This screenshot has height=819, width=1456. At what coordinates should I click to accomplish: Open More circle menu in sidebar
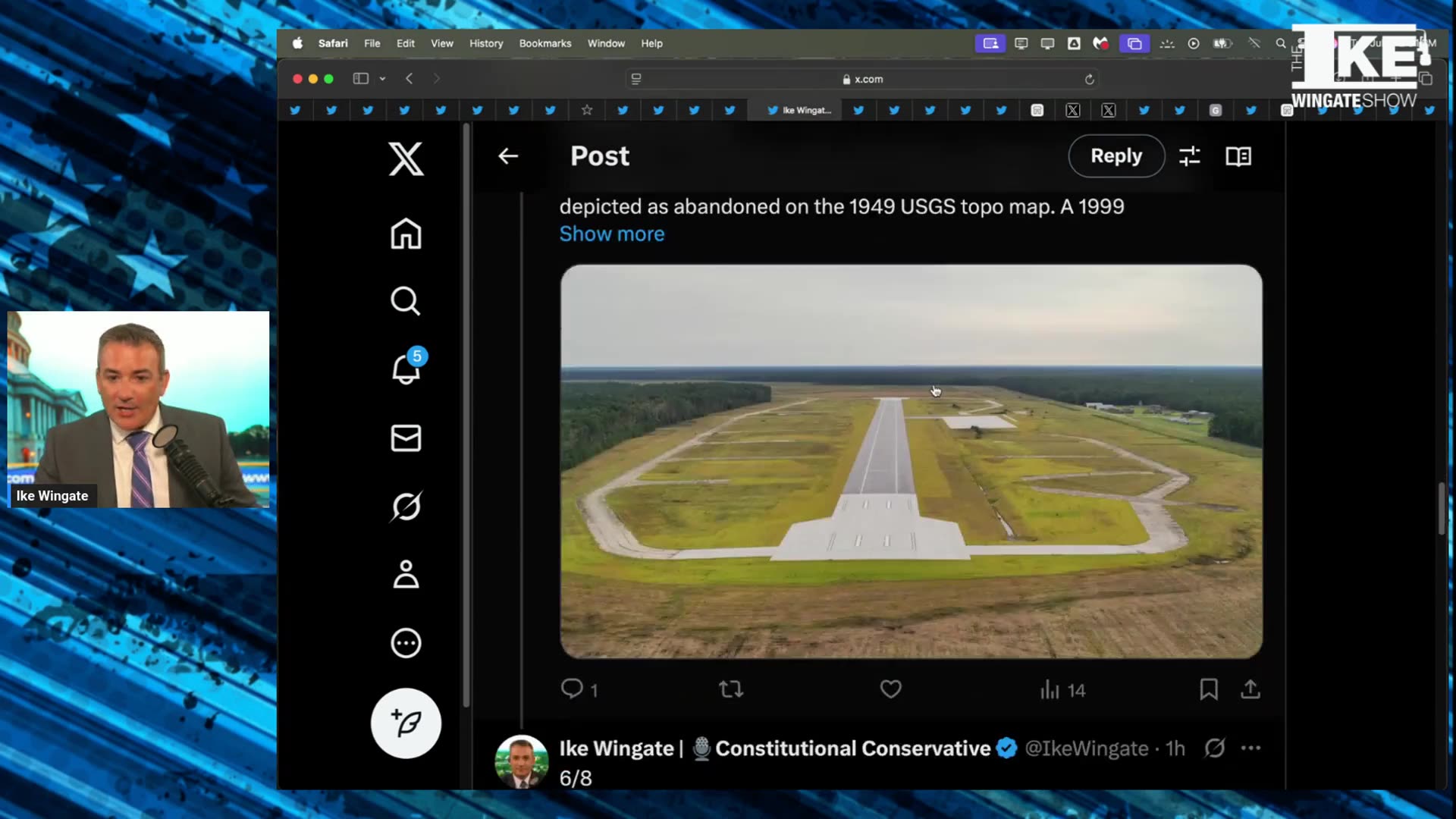[406, 643]
